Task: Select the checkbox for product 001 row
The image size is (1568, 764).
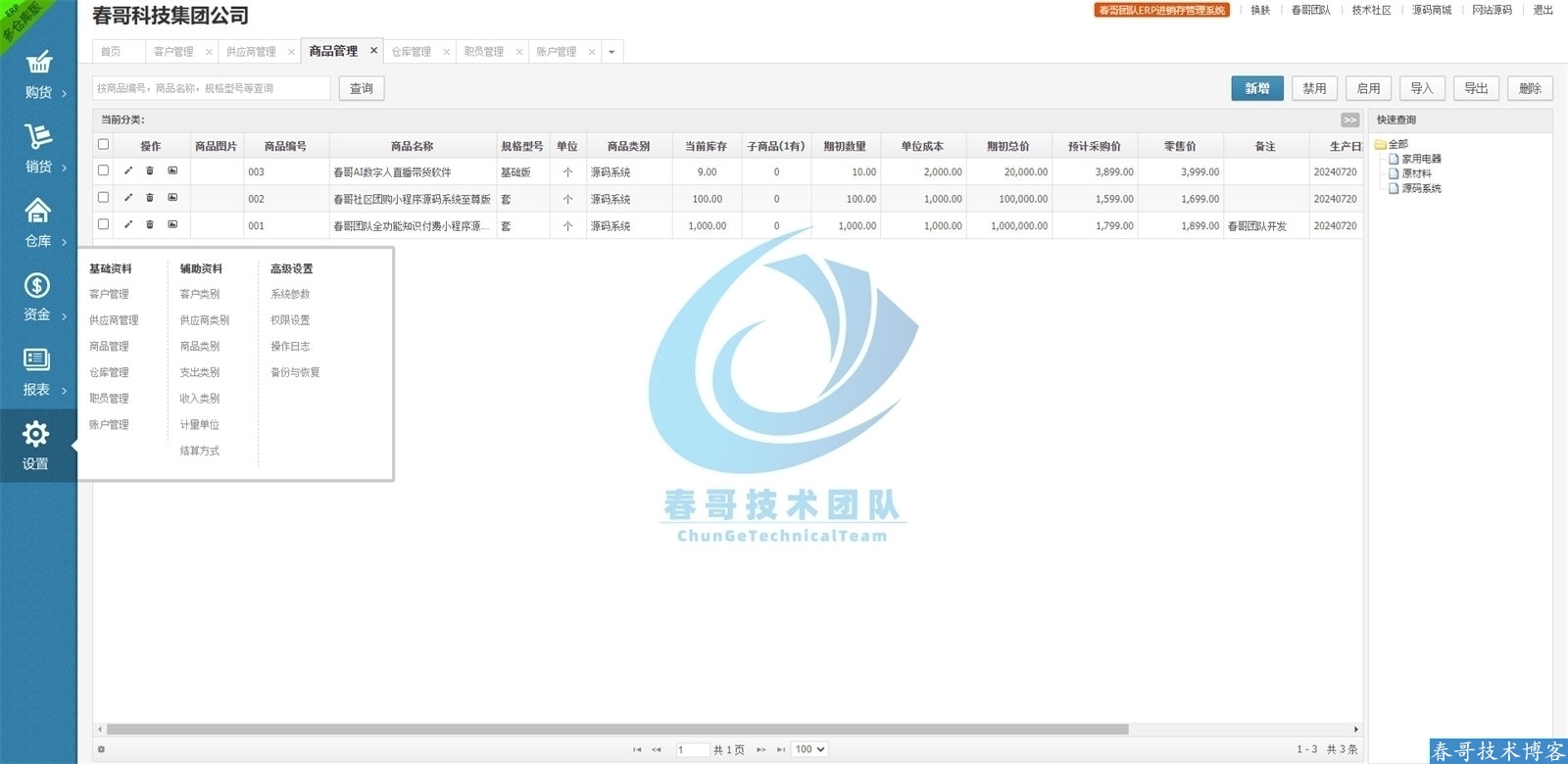Action: 103,224
